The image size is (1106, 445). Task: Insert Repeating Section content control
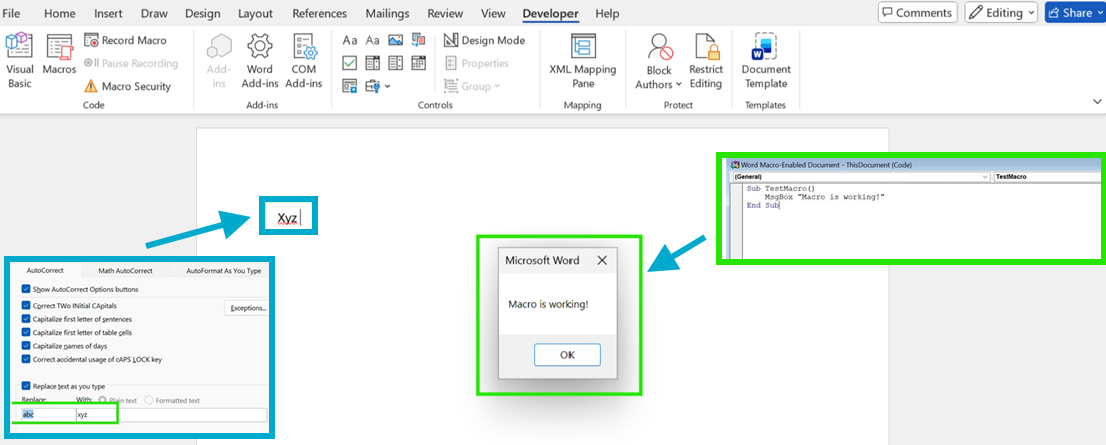(x=350, y=86)
